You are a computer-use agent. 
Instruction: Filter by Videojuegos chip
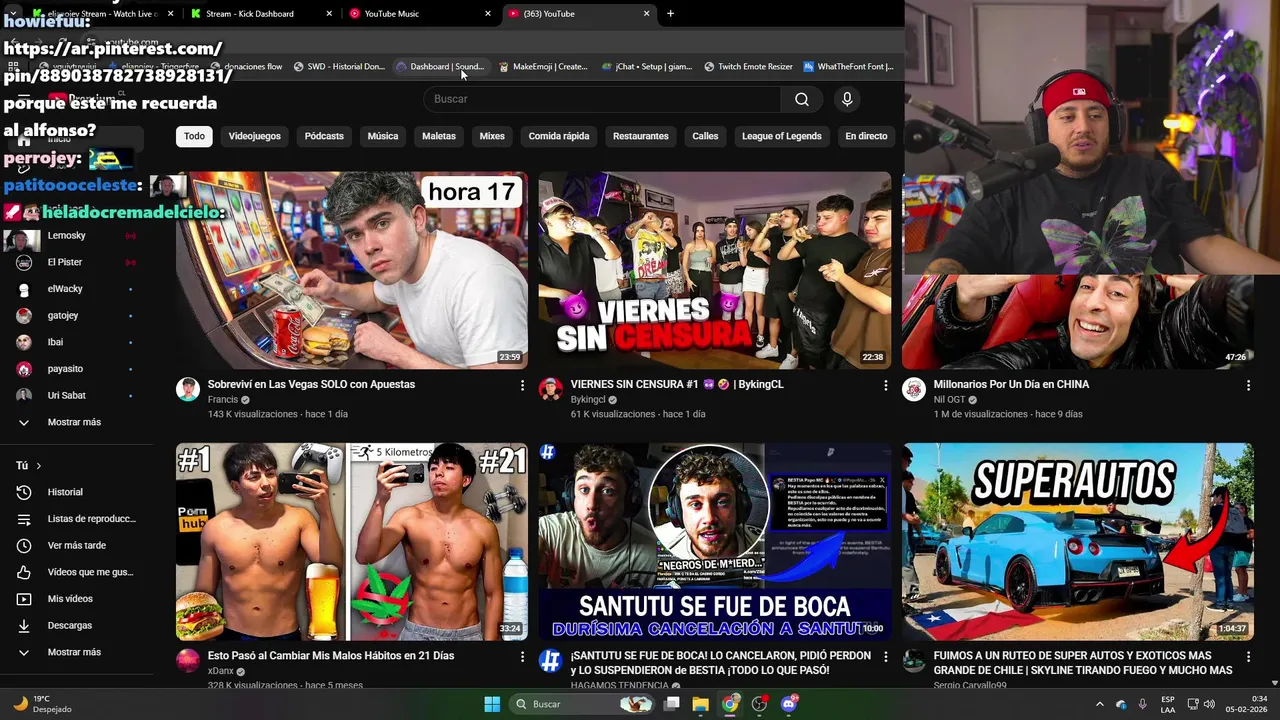[x=254, y=136]
